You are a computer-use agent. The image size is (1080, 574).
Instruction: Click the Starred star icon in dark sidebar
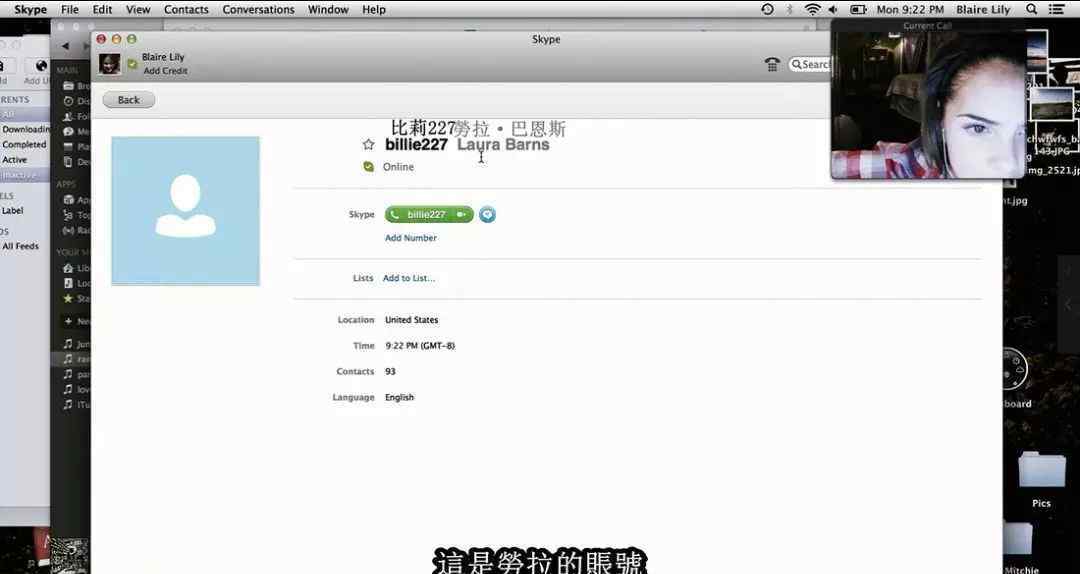pos(68,298)
